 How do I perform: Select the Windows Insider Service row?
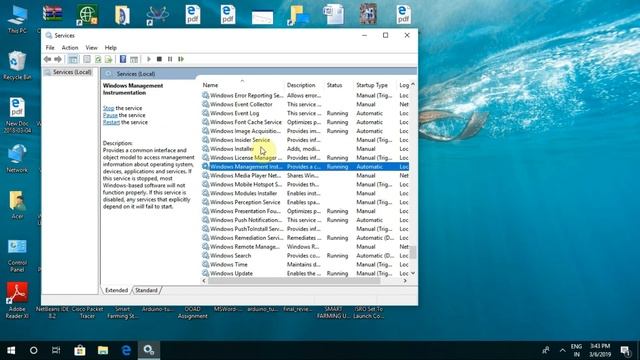coord(305,140)
